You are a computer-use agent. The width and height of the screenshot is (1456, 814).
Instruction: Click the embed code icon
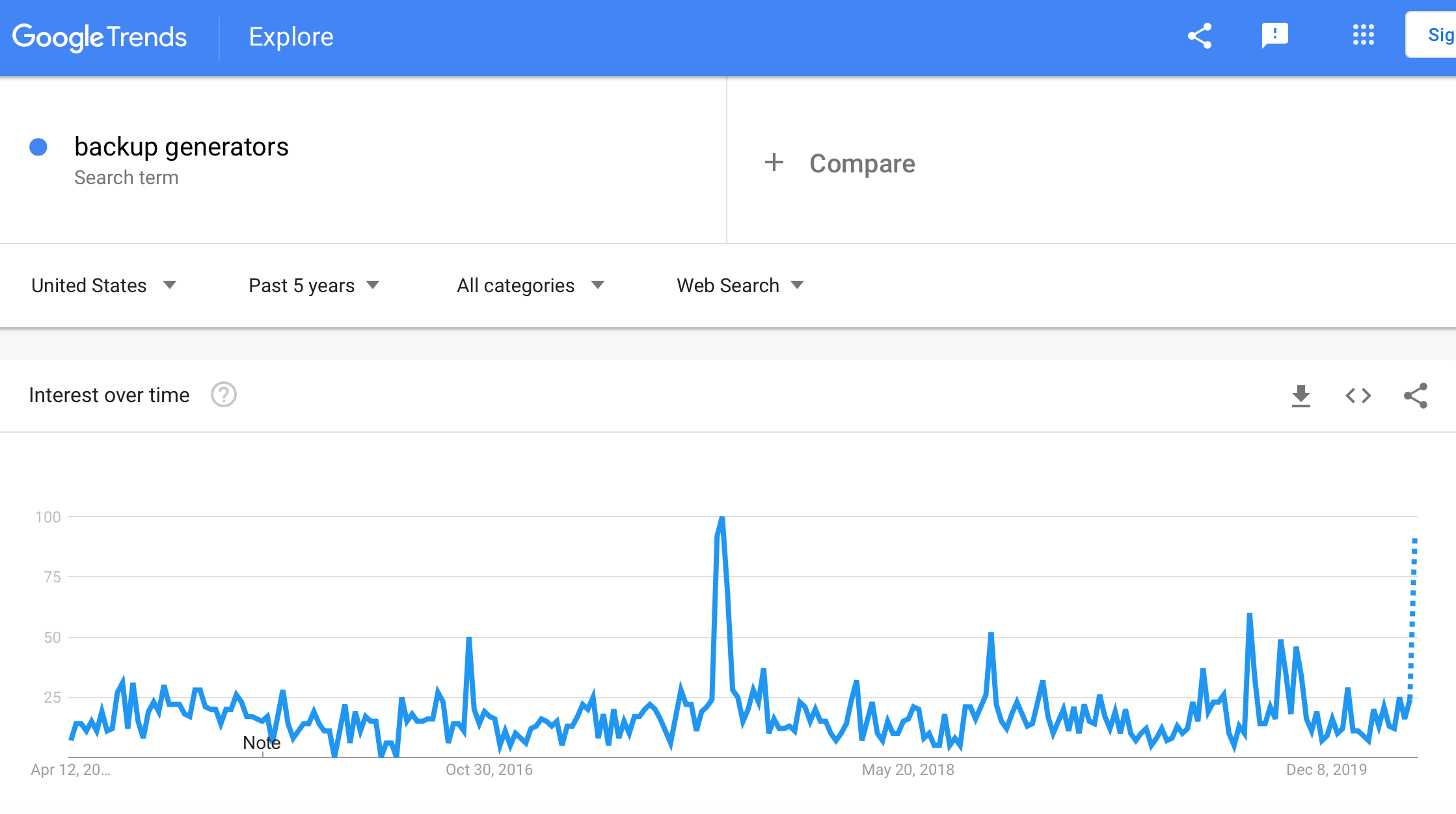1358,396
